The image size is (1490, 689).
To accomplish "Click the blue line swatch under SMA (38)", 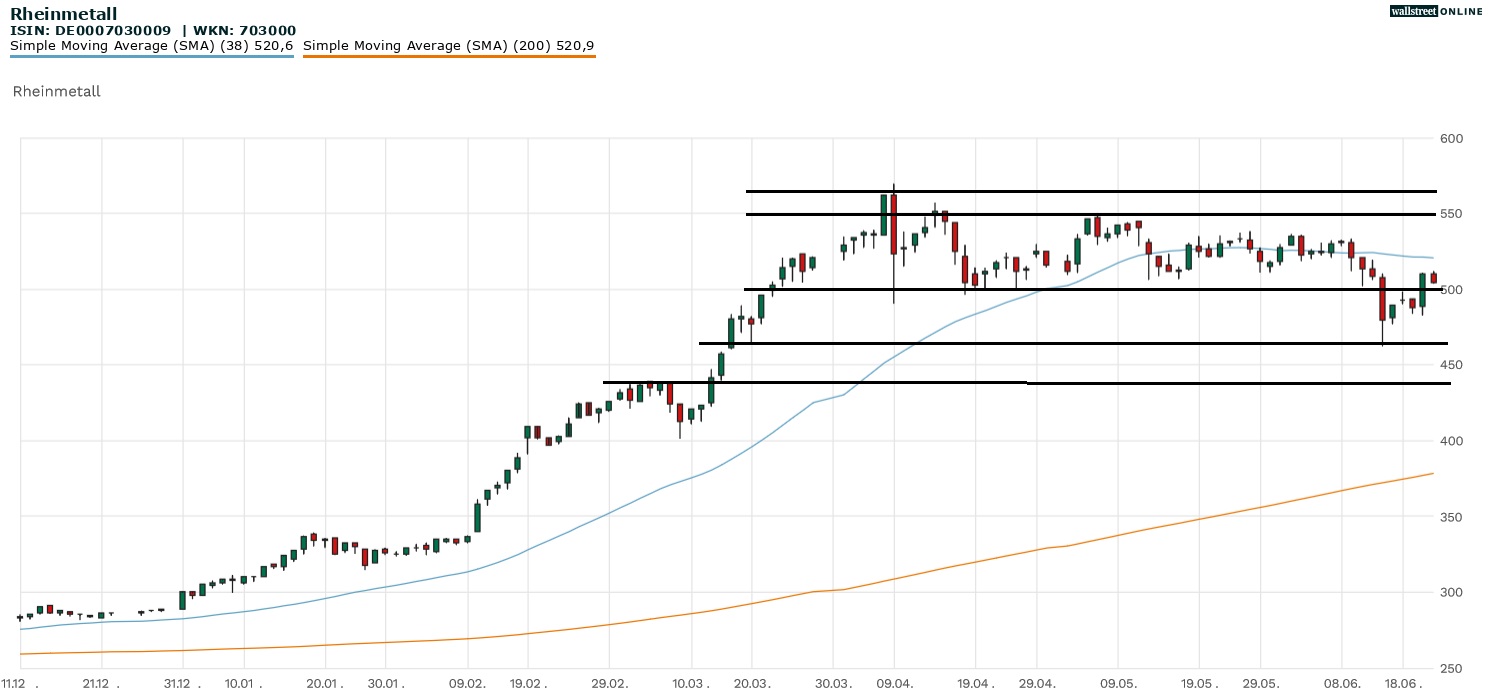I will (x=151, y=57).
